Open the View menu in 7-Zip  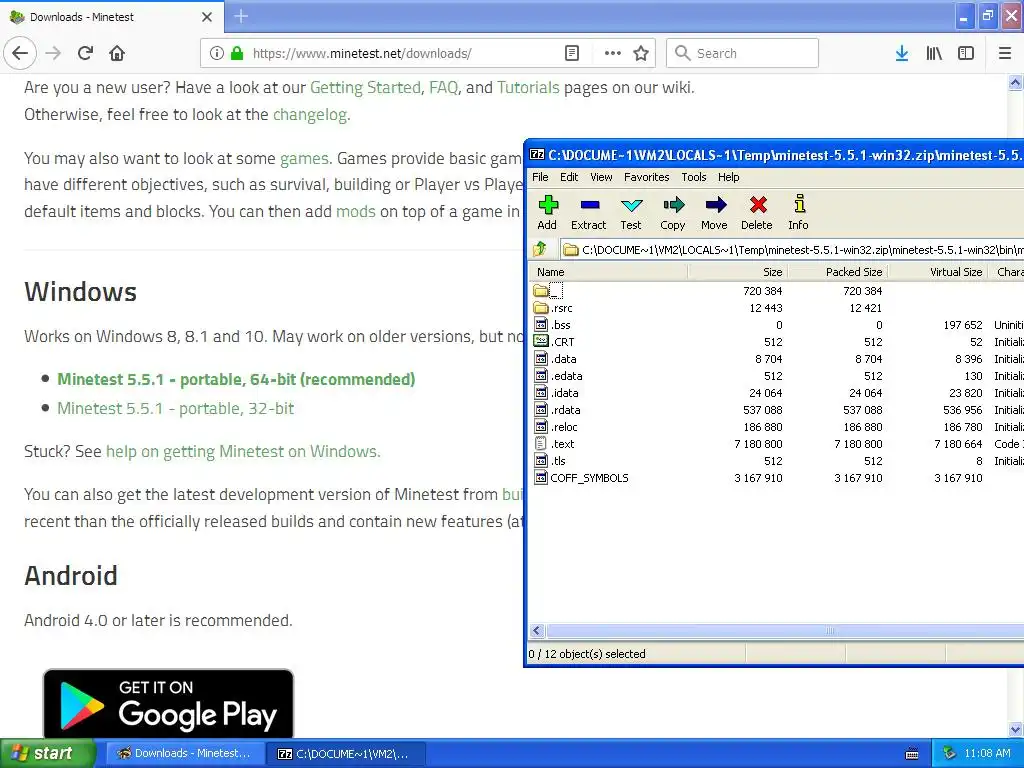601,177
